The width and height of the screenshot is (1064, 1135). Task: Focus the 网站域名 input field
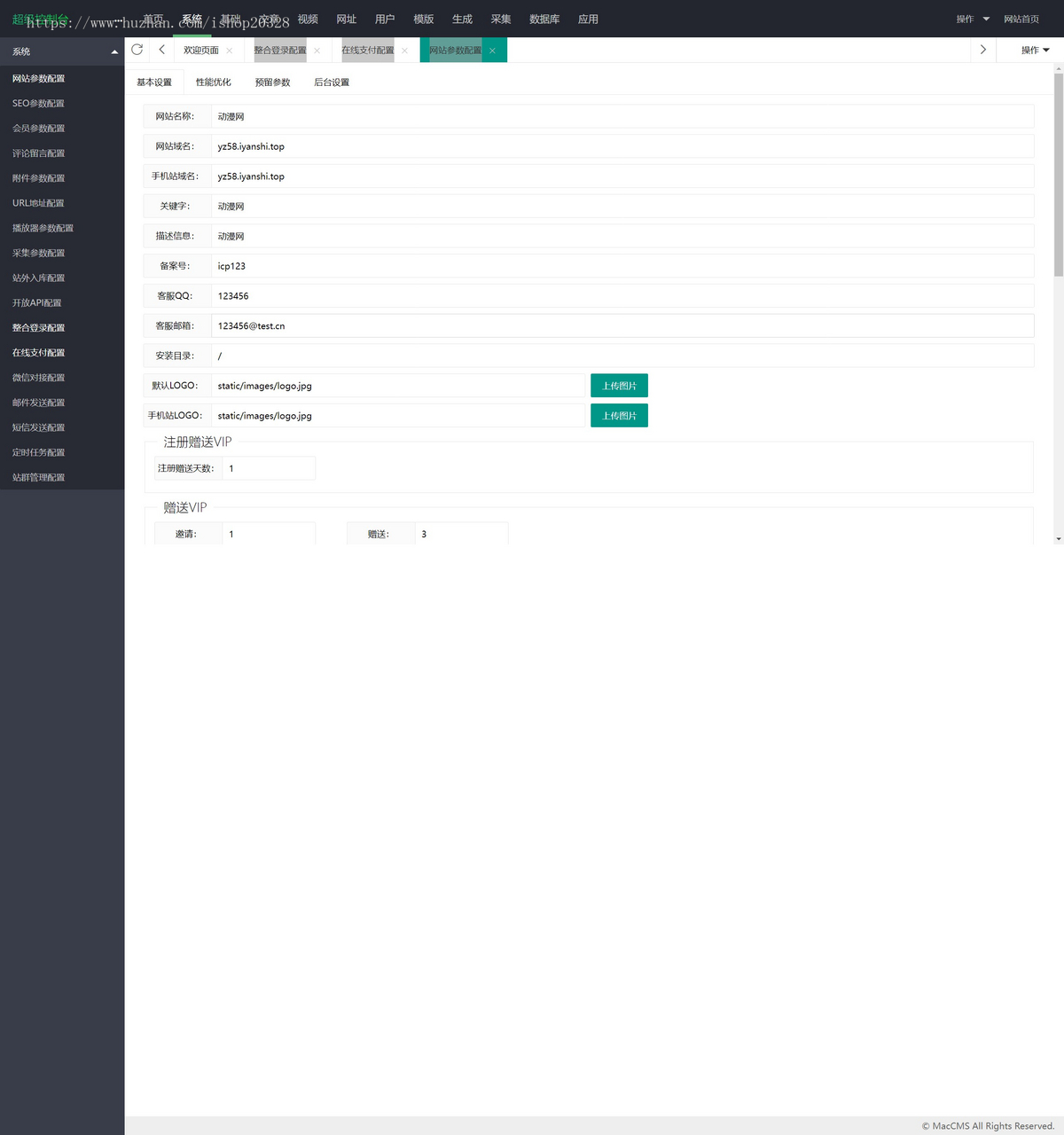coord(622,146)
